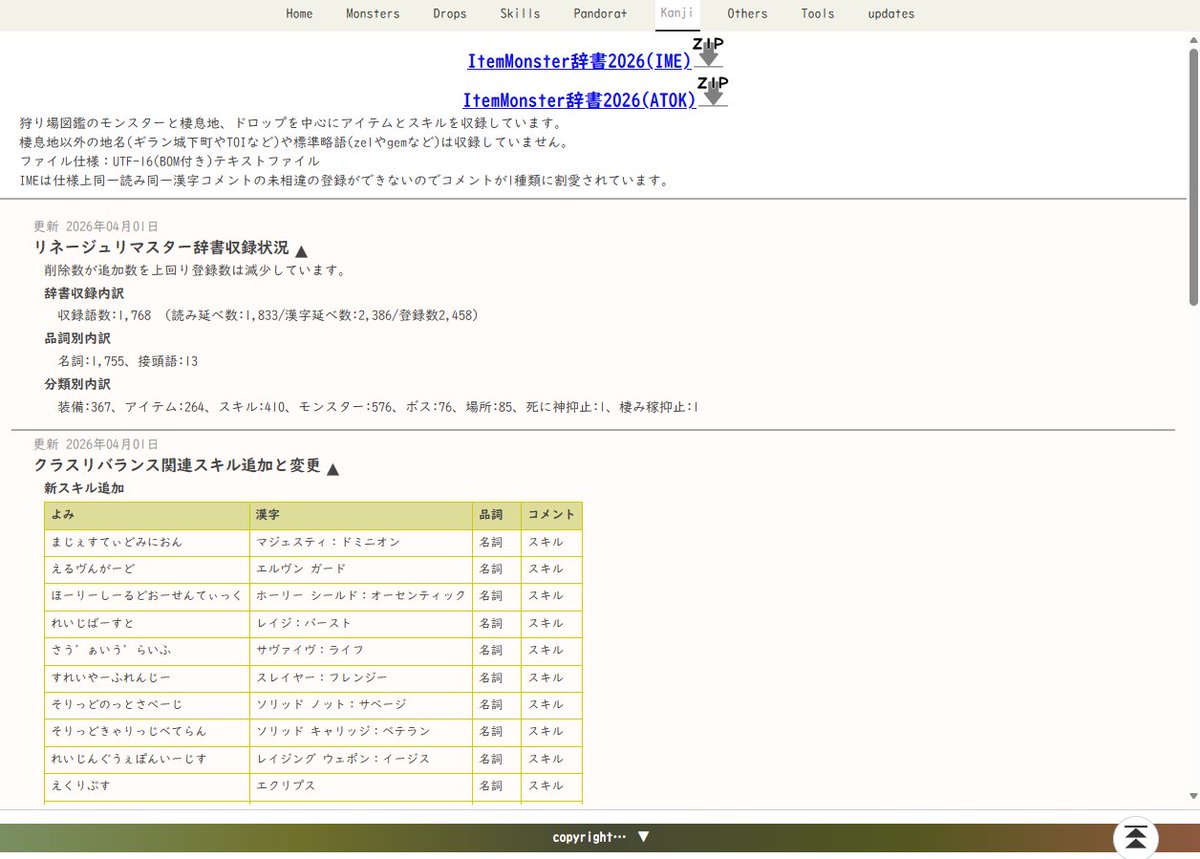Screen dimensions: 1200x859
Task: Select ソリッド キャリッジ：ベテラン cell
Action: (361, 732)
